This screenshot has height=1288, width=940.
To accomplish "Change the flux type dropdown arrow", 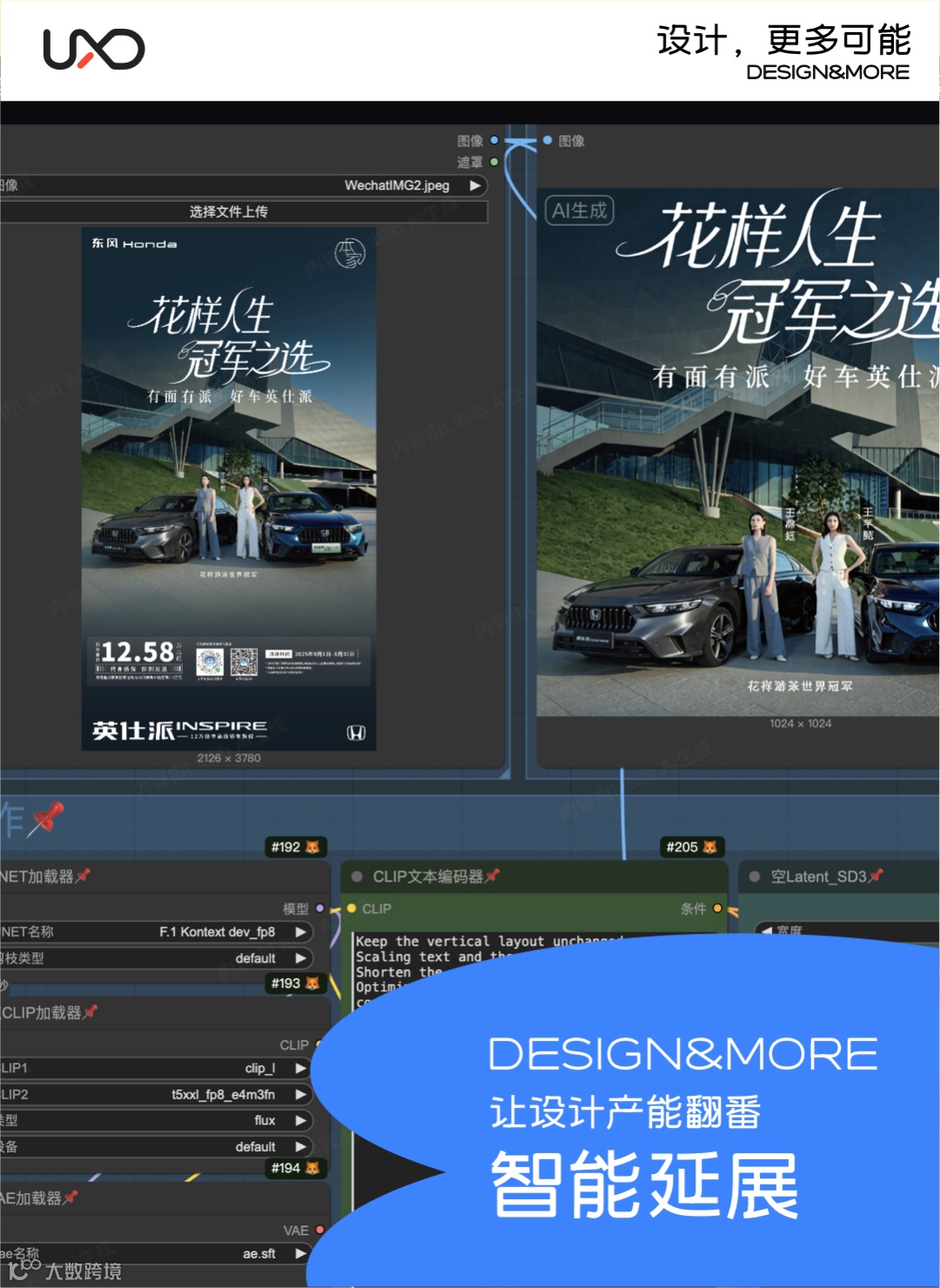I will coord(301,1120).
